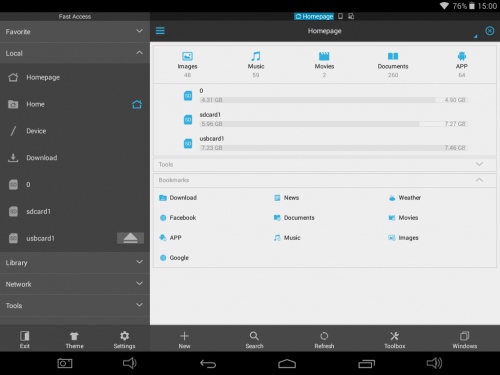Open Settings from the bottom bar
This screenshot has height=375, width=500.
(x=124, y=339)
